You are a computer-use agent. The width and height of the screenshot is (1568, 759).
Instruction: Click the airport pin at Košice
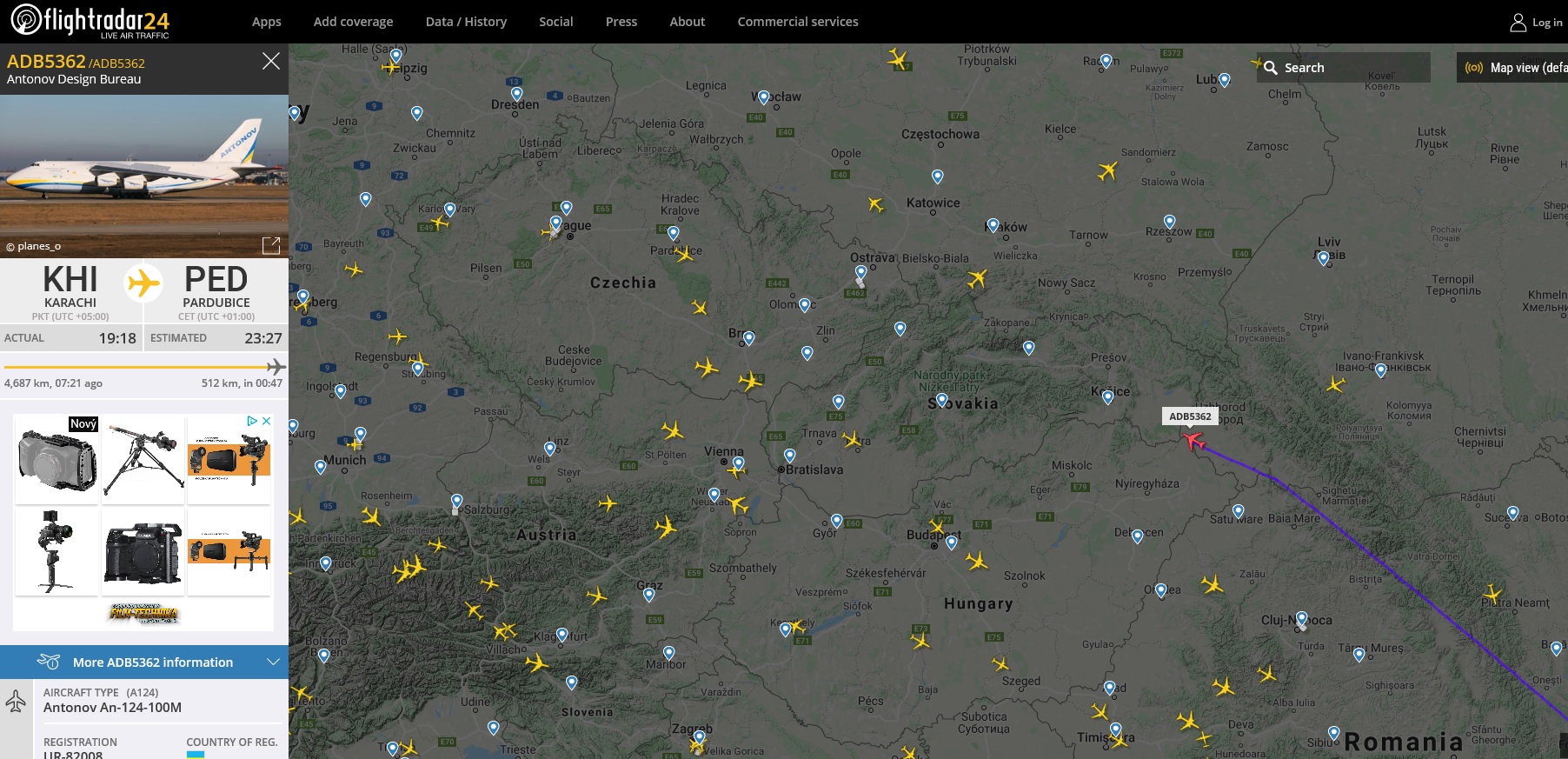[1107, 397]
